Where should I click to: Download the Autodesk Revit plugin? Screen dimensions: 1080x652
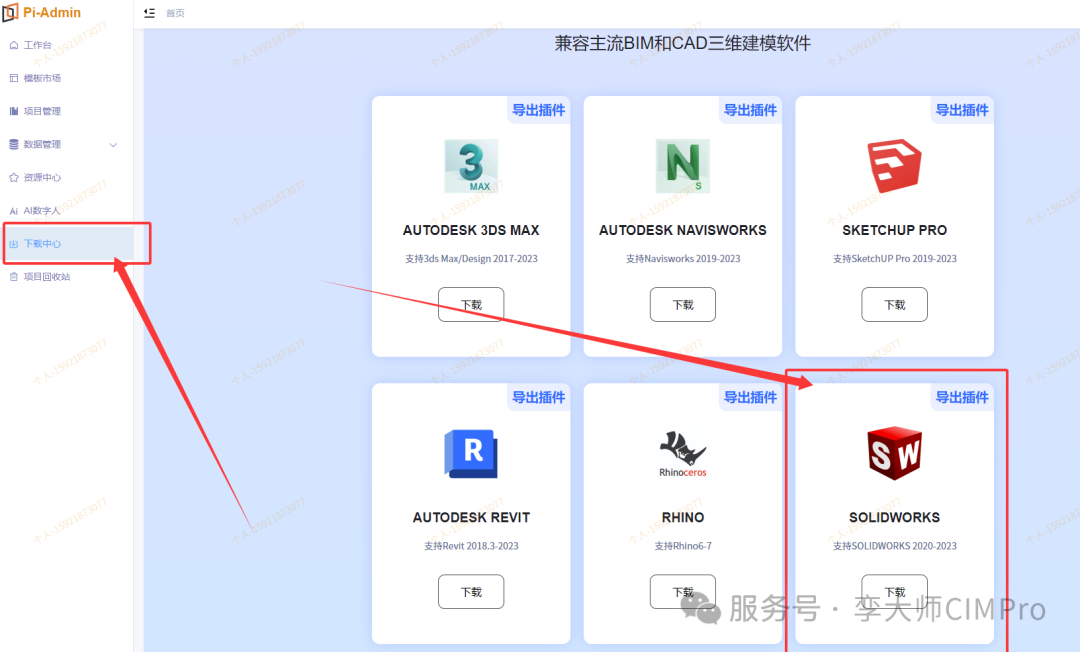coord(471,591)
